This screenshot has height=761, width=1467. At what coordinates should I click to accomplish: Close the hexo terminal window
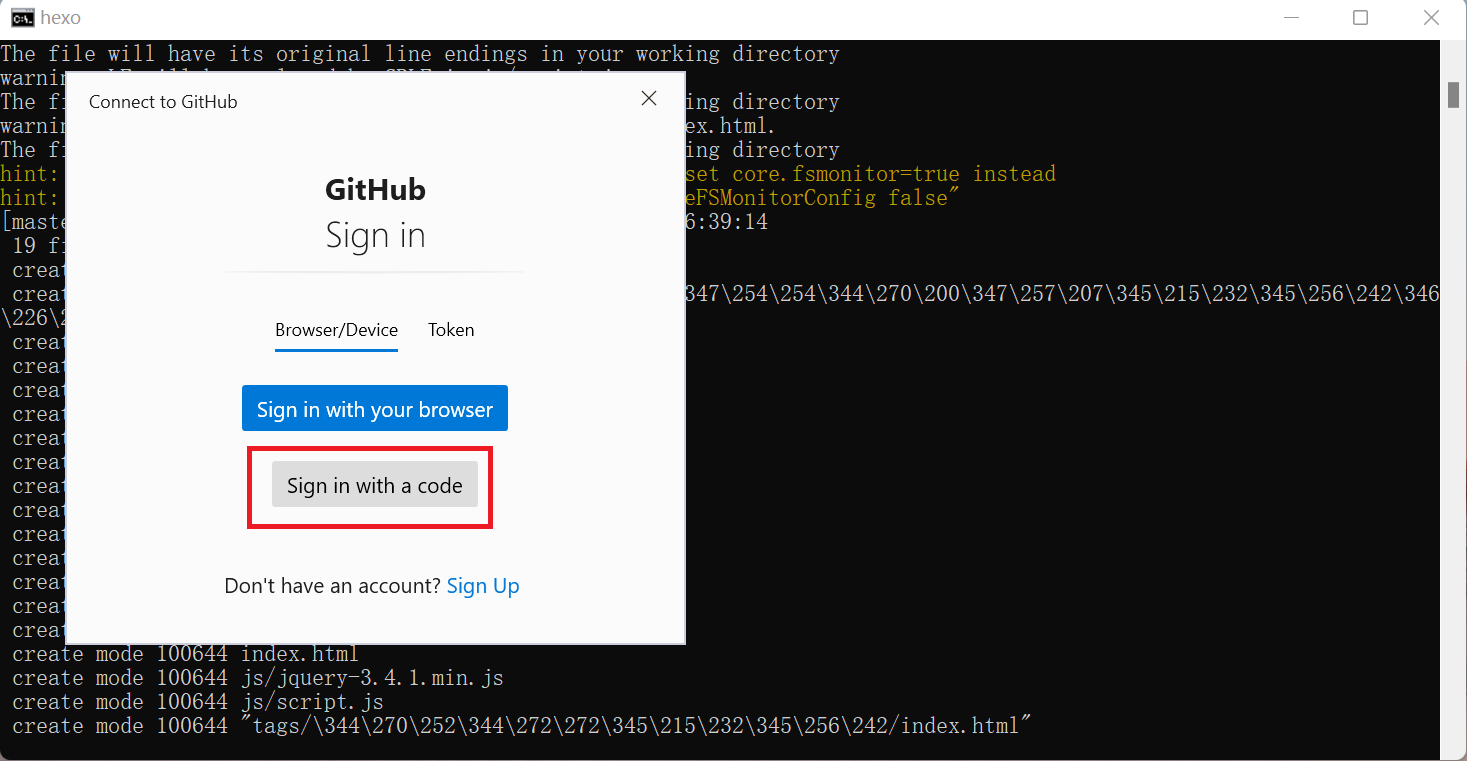point(1431,18)
